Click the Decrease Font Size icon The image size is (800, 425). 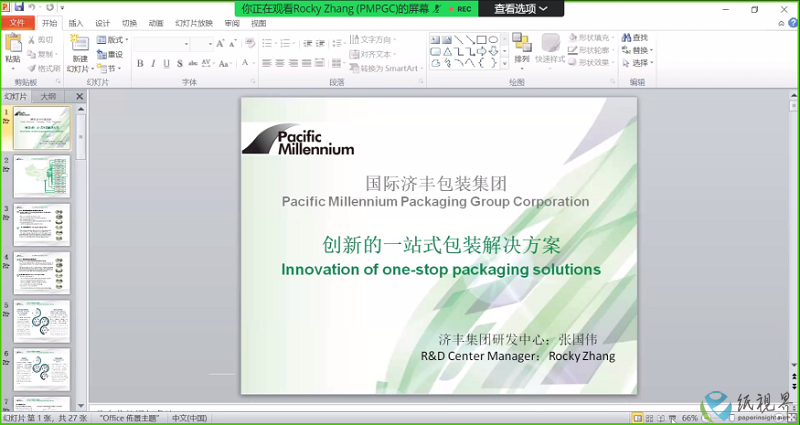(x=233, y=44)
